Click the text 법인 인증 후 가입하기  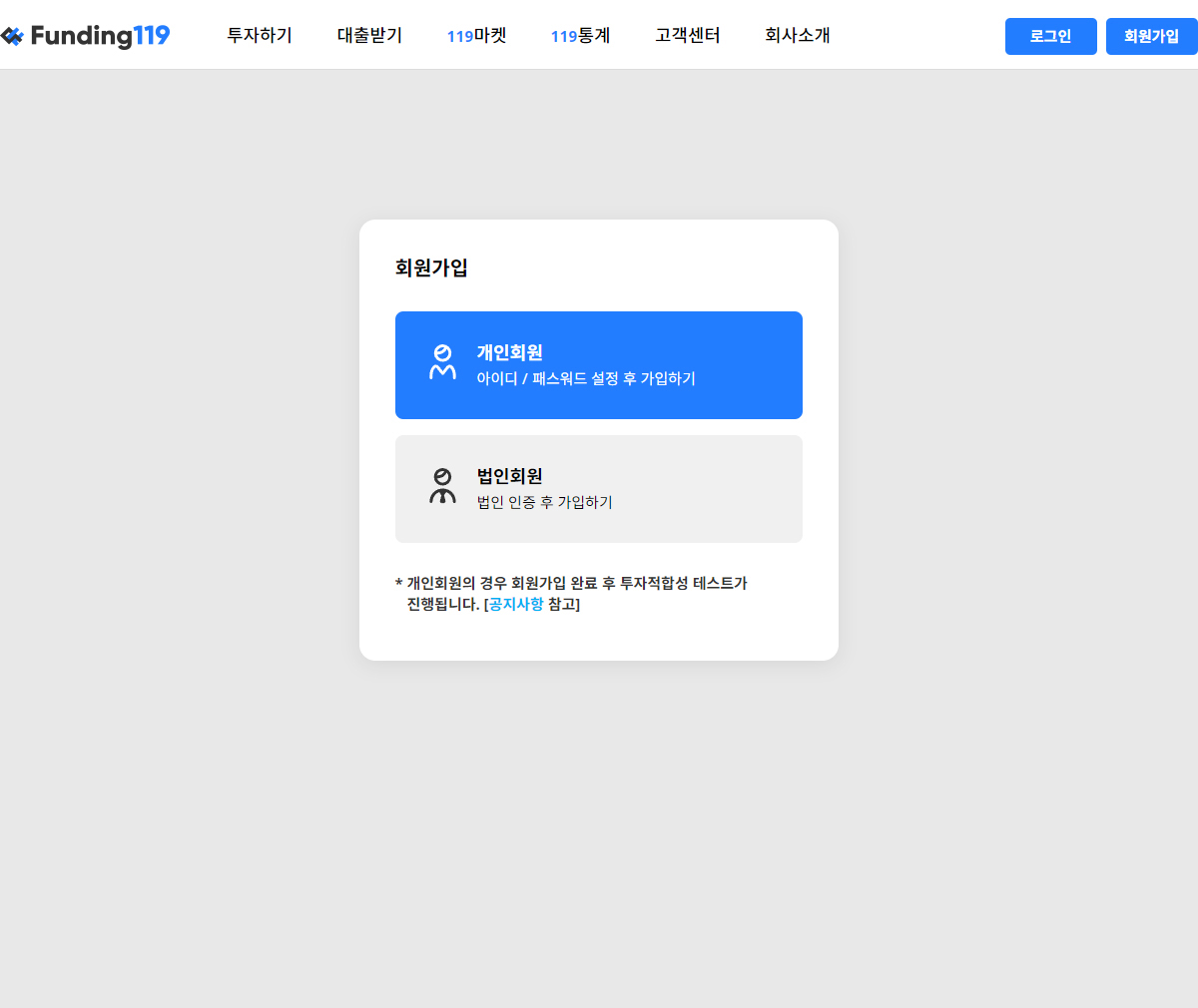coord(545,502)
